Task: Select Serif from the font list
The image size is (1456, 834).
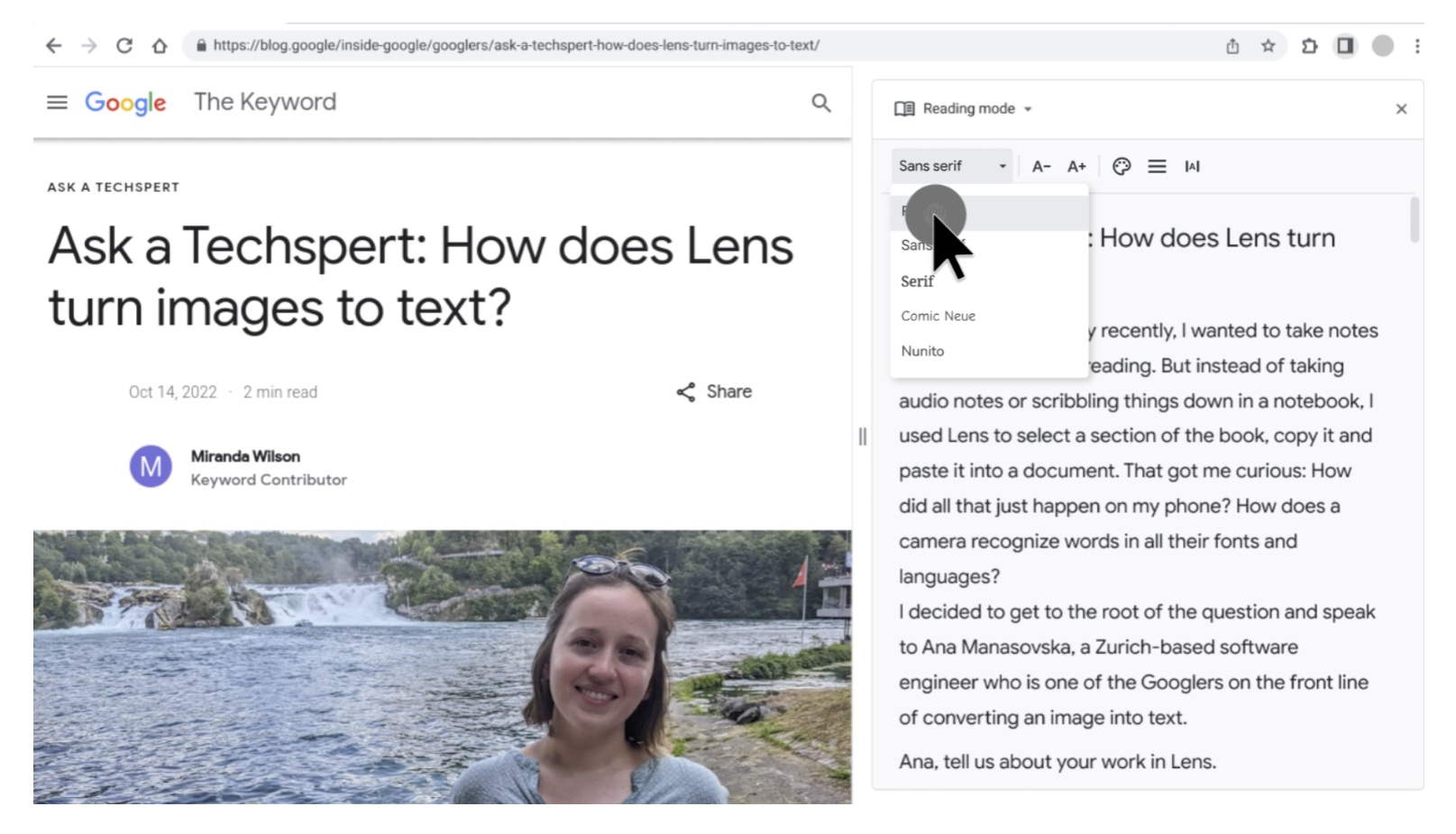Action: click(989, 281)
